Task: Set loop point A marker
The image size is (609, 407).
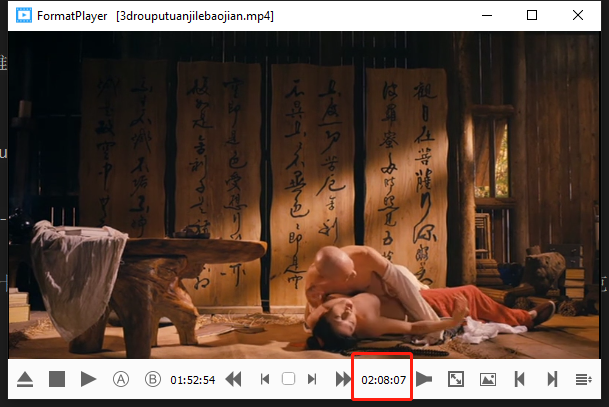Action: [x=121, y=379]
